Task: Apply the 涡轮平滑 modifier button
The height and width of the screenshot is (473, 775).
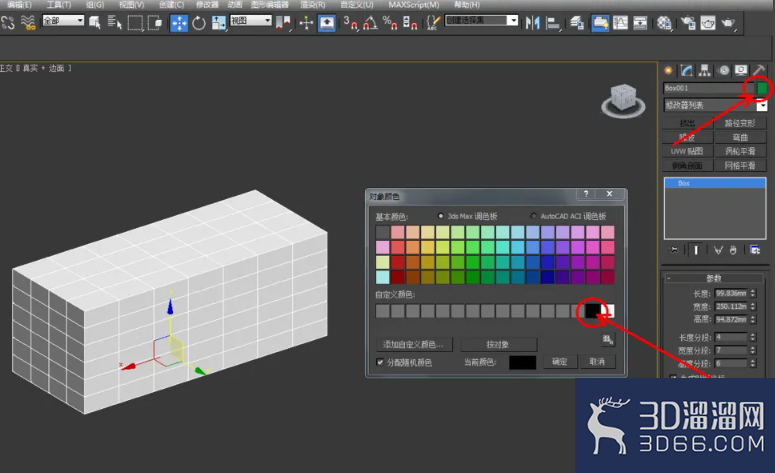Action: coord(740,151)
